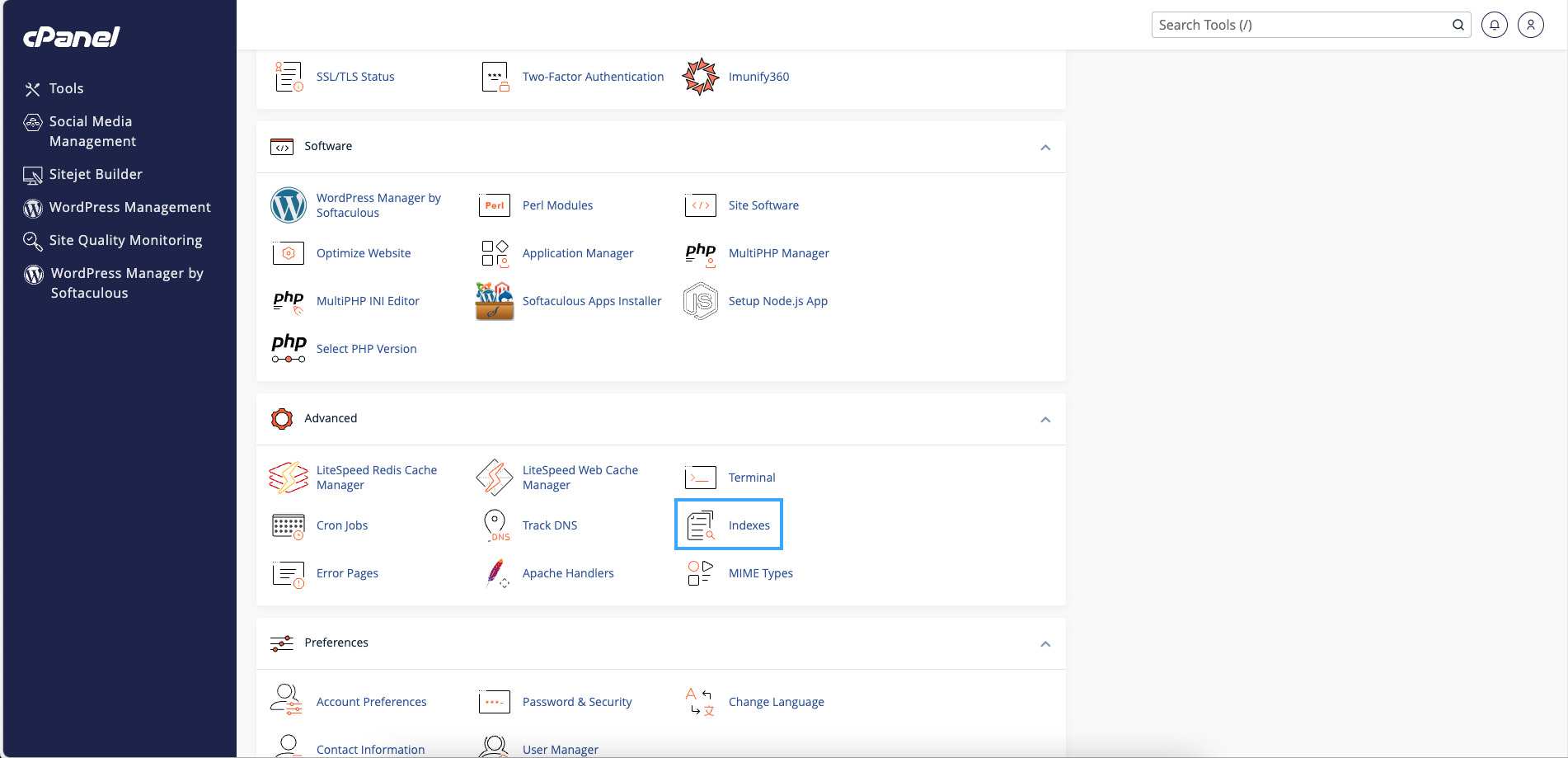Click the Imunify360 star icon
Screen dimensions: 1568x758
click(x=700, y=76)
